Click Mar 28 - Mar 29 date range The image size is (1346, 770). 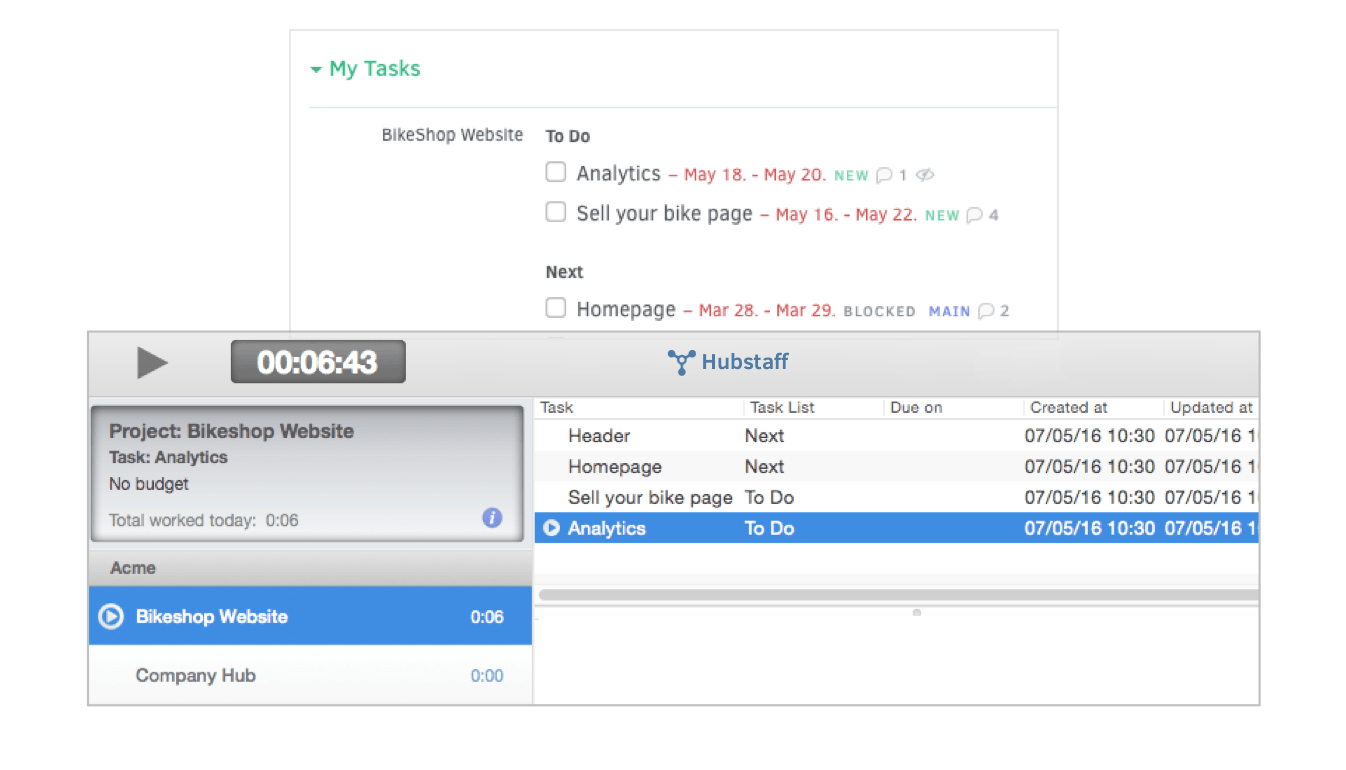[x=767, y=311]
